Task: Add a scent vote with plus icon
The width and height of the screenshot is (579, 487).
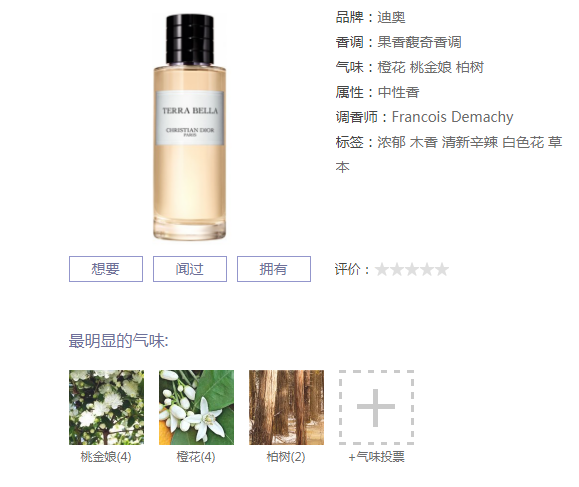Action: click(376, 407)
